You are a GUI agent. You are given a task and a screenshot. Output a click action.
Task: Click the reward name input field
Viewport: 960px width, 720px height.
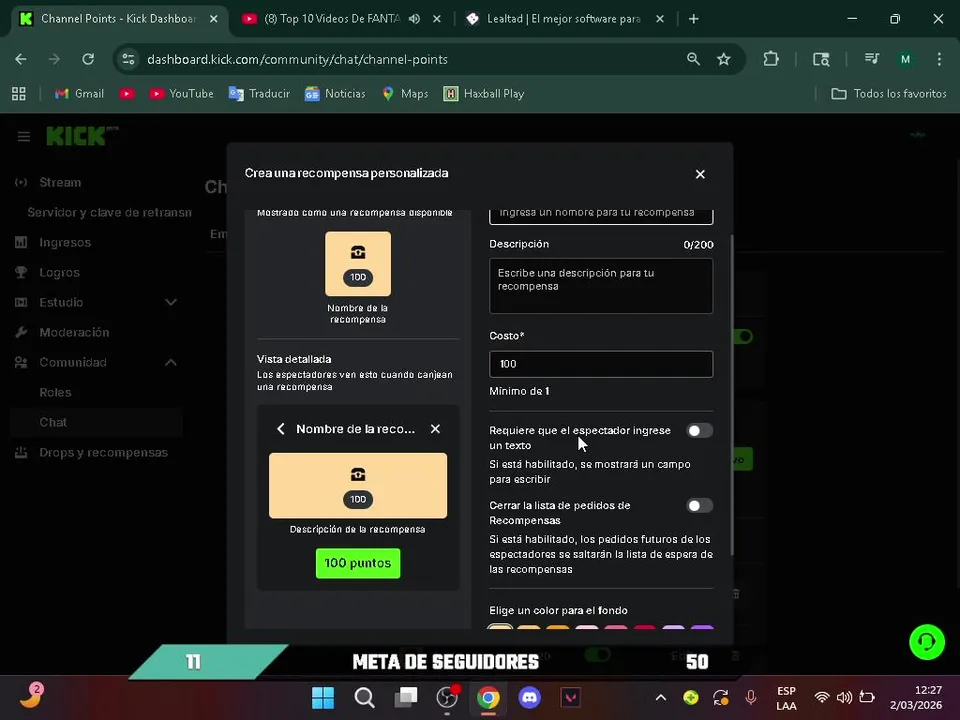tap(601, 215)
